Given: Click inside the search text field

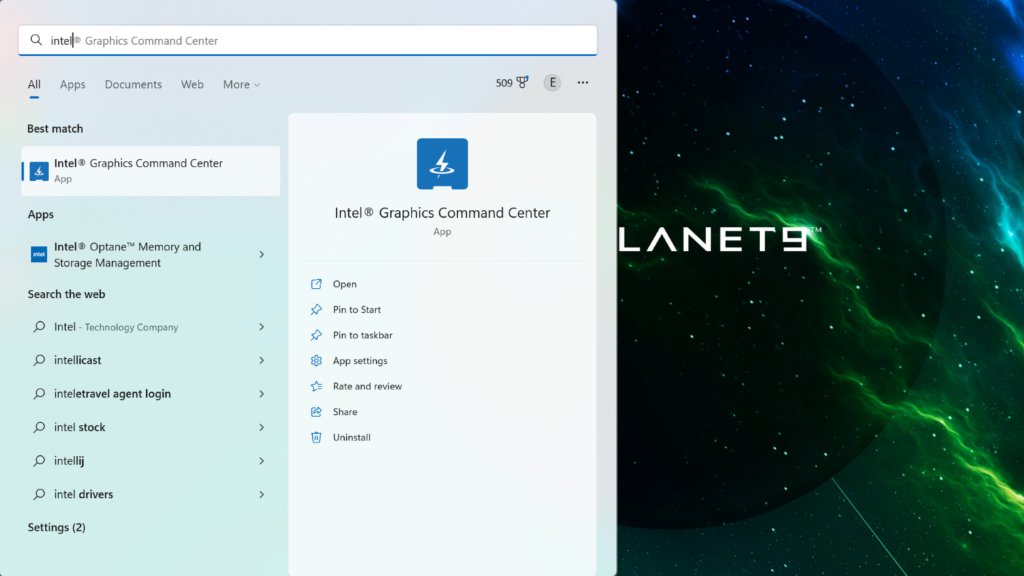Looking at the screenshot, I should [x=308, y=40].
